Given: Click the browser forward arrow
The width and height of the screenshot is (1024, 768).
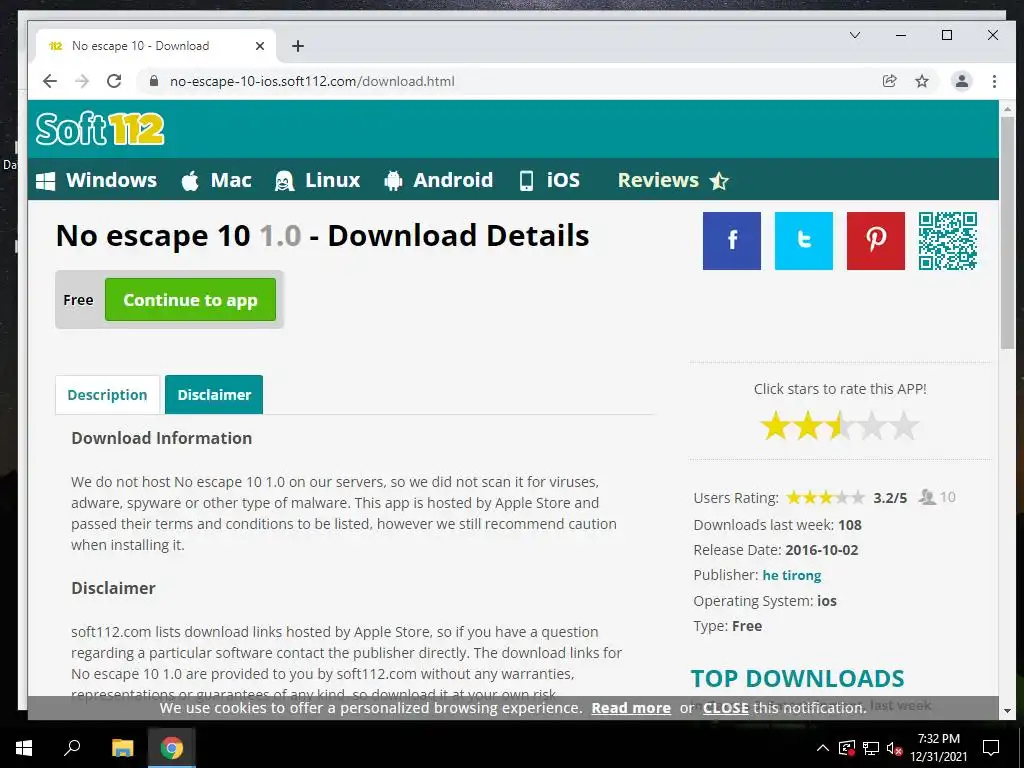Looking at the screenshot, I should [82, 81].
